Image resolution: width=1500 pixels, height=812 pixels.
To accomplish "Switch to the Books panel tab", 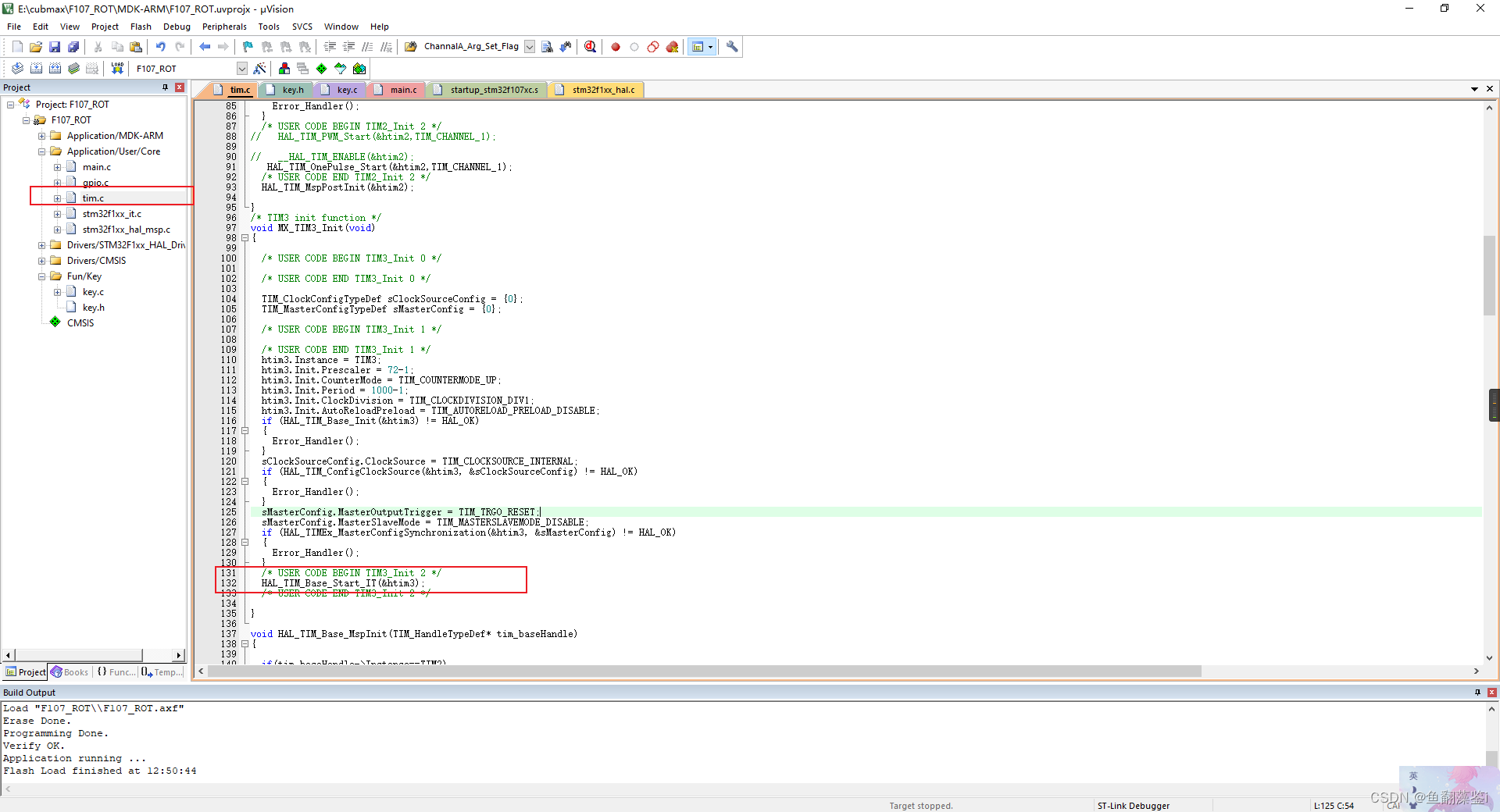I will (x=70, y=672).
